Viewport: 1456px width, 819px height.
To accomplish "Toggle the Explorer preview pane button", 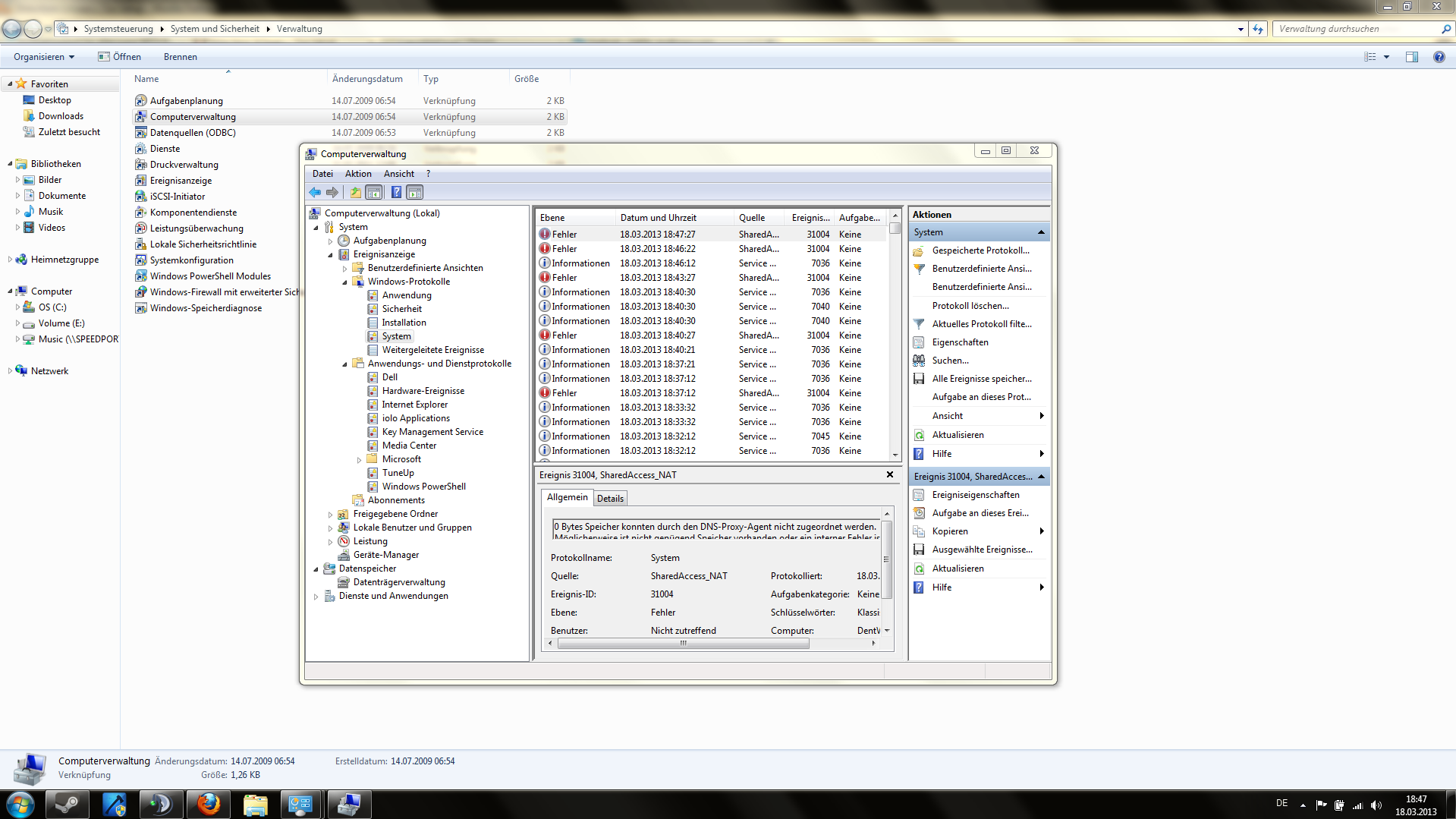I will pyautogui.click(x=1412, y=57).
